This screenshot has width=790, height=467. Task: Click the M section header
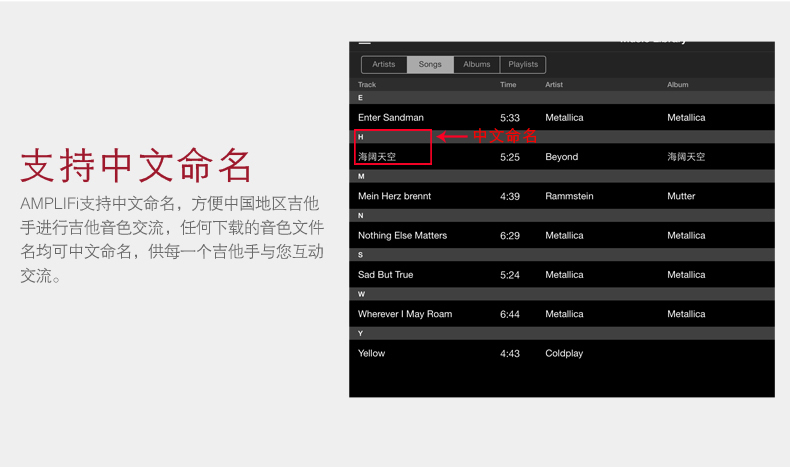pos(562,176)
